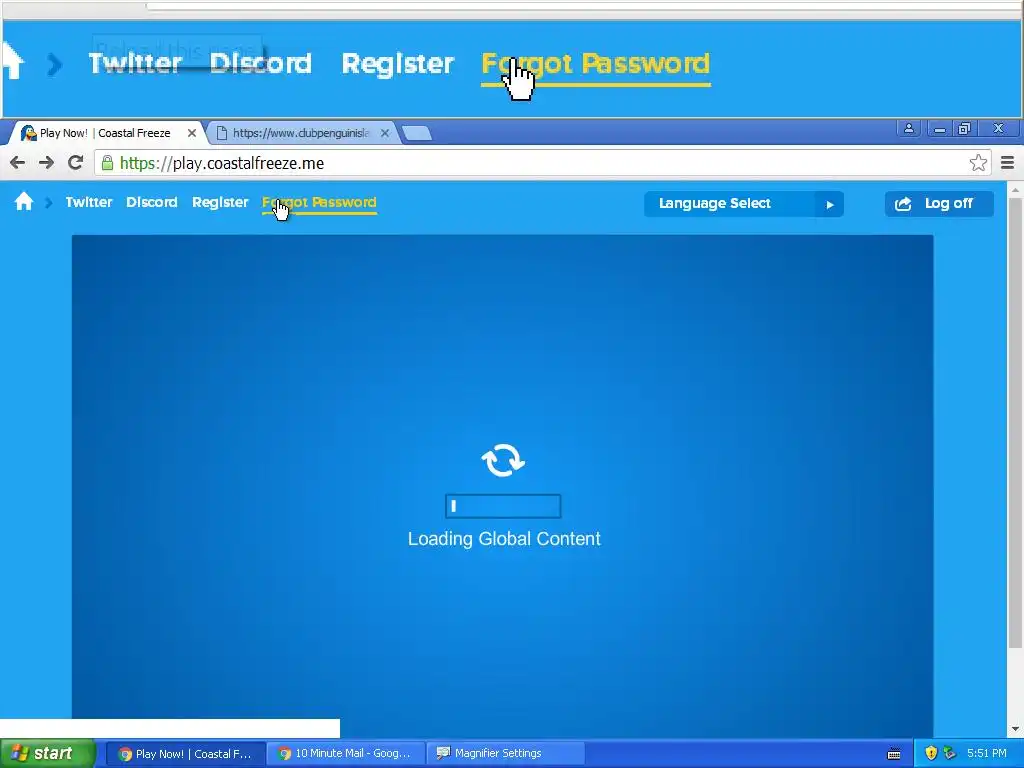Click the blank page icon on clubpenguinisland tab
The image size is (1024, 768).
(221, 133)
